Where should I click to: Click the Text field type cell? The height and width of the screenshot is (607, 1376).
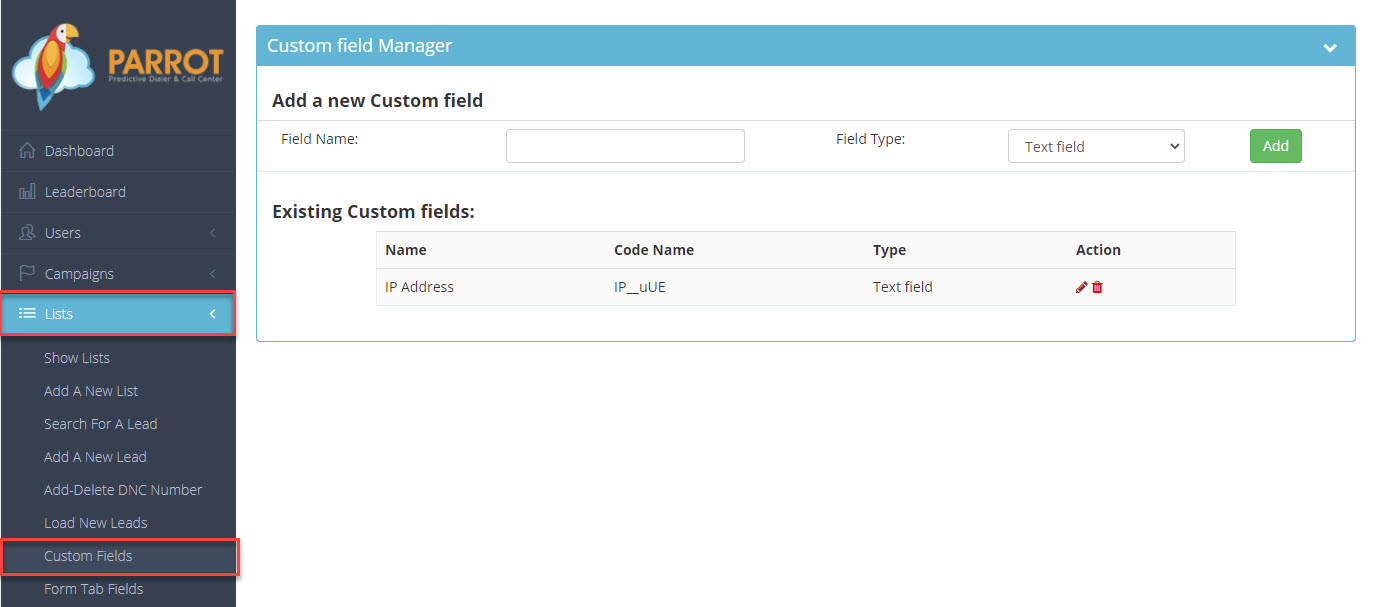(903, 287)
